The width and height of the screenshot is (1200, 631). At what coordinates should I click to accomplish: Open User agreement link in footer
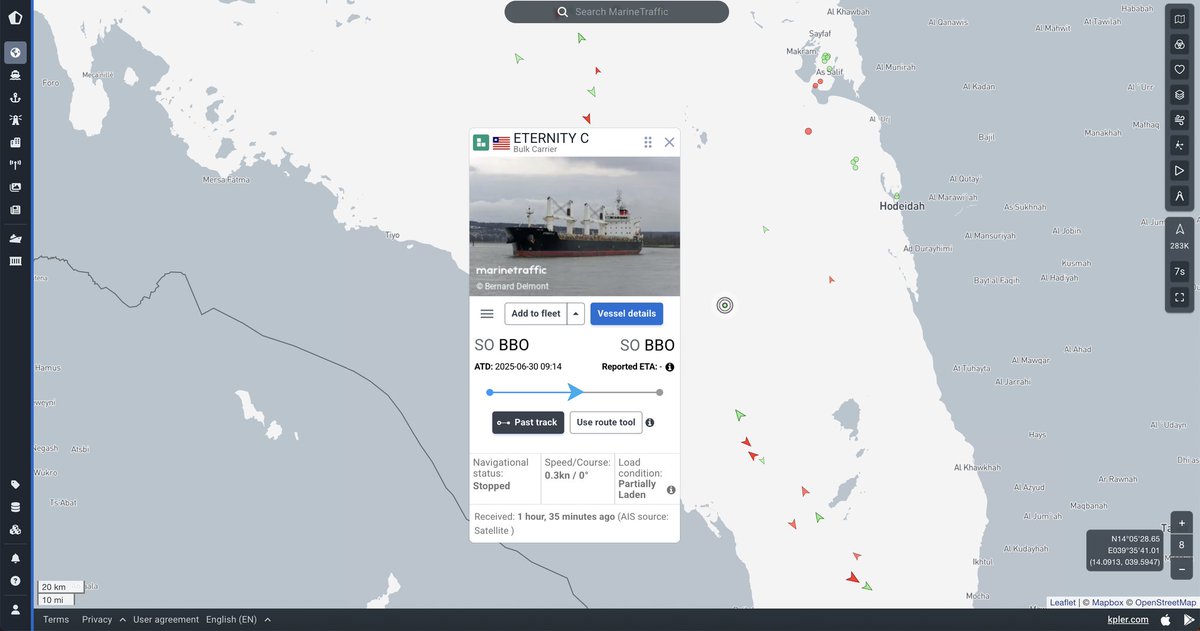point(165,619)
